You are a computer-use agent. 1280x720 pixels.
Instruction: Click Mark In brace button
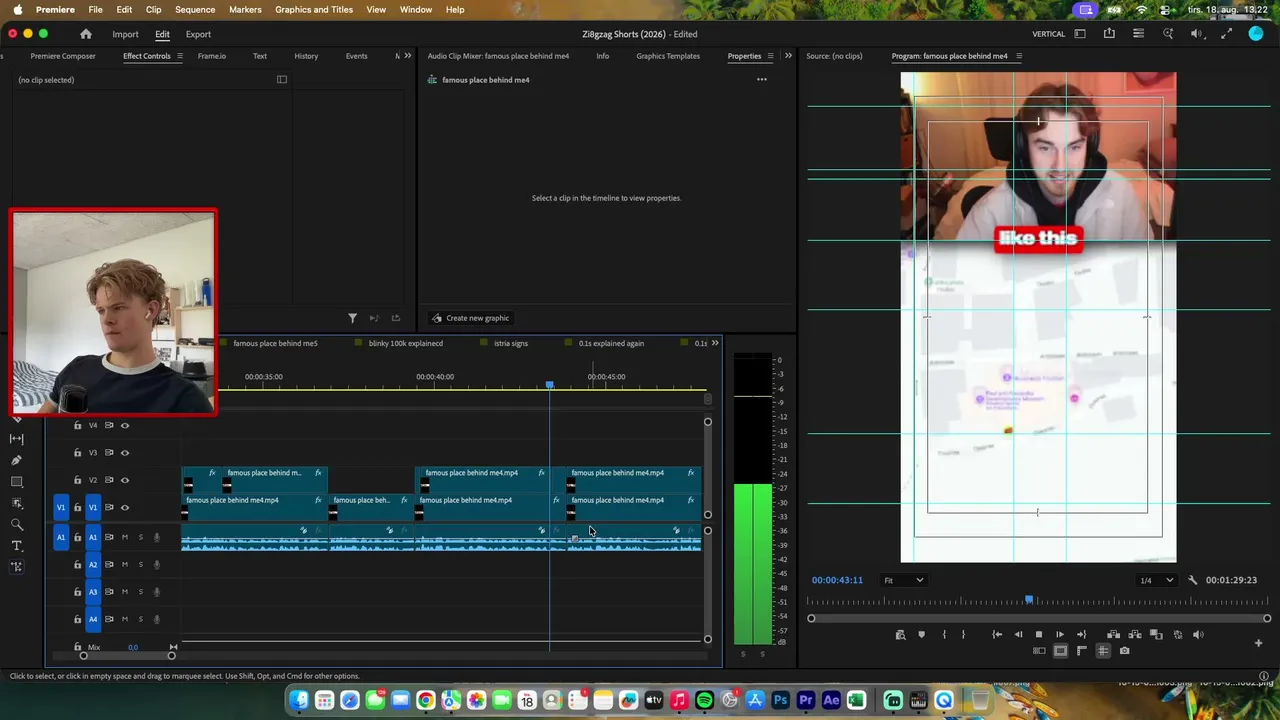coord(944,634)
